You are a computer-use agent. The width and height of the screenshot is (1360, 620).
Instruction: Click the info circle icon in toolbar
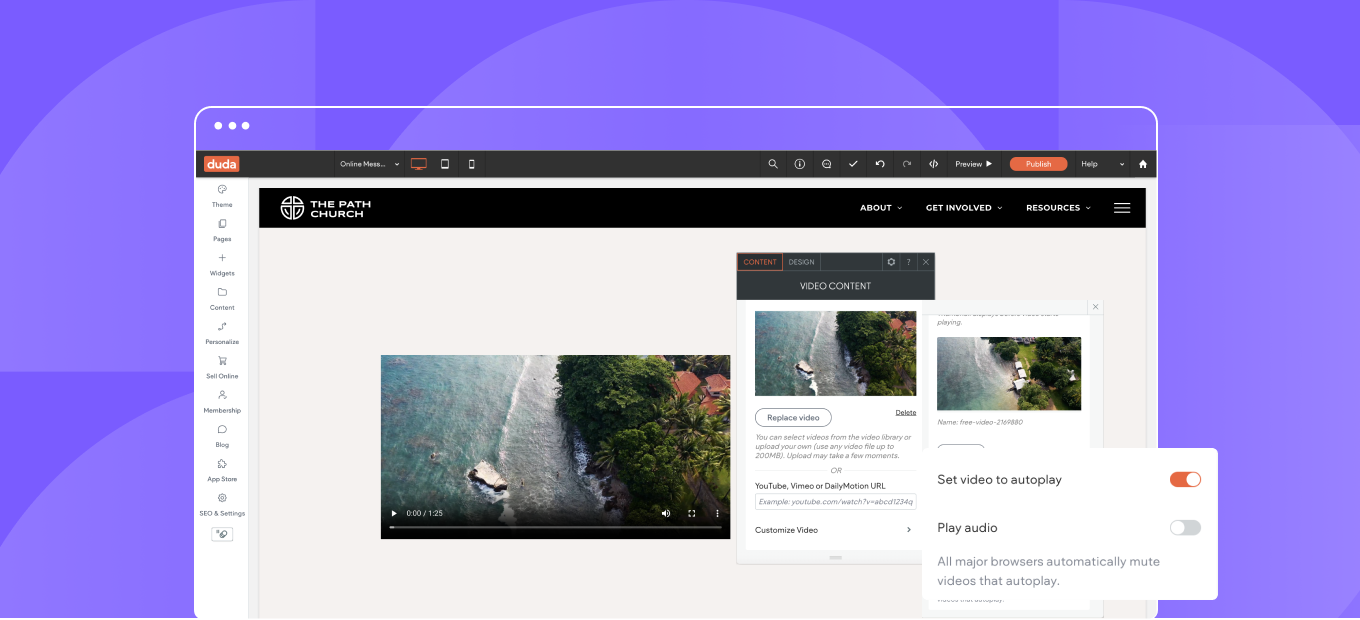800,164
